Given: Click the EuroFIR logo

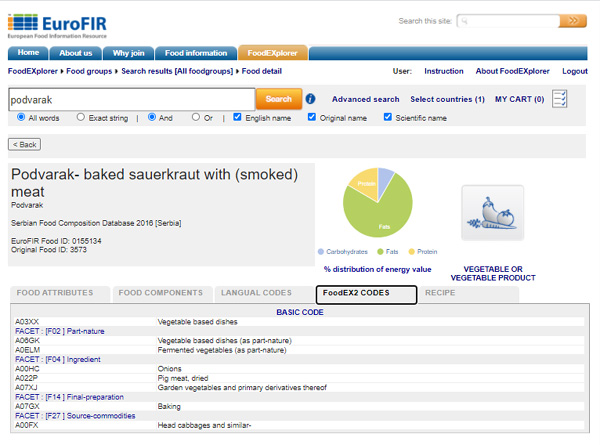Looking at the screenshot, I should pos(57,26).
